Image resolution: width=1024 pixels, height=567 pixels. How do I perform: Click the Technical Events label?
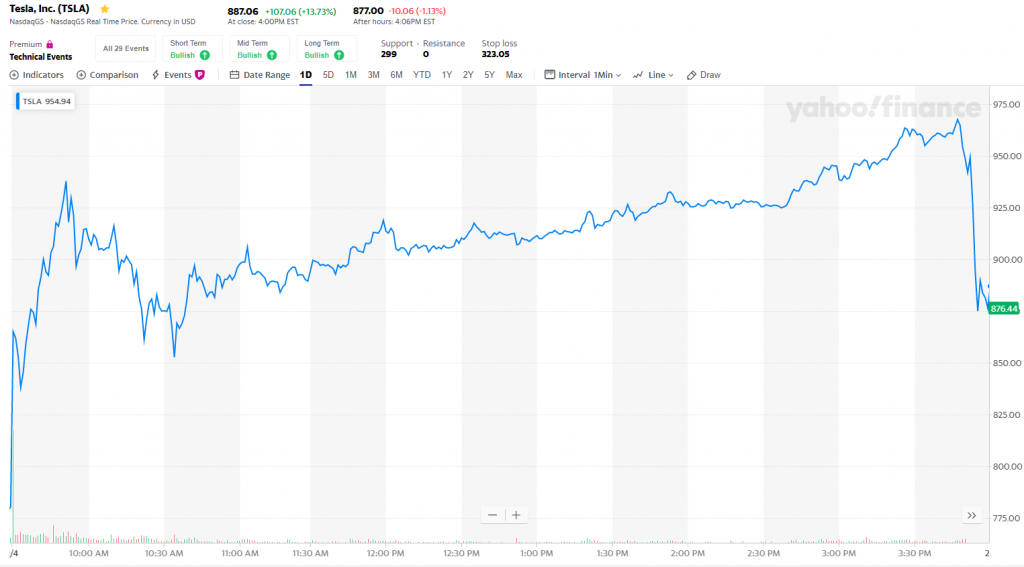40,57
